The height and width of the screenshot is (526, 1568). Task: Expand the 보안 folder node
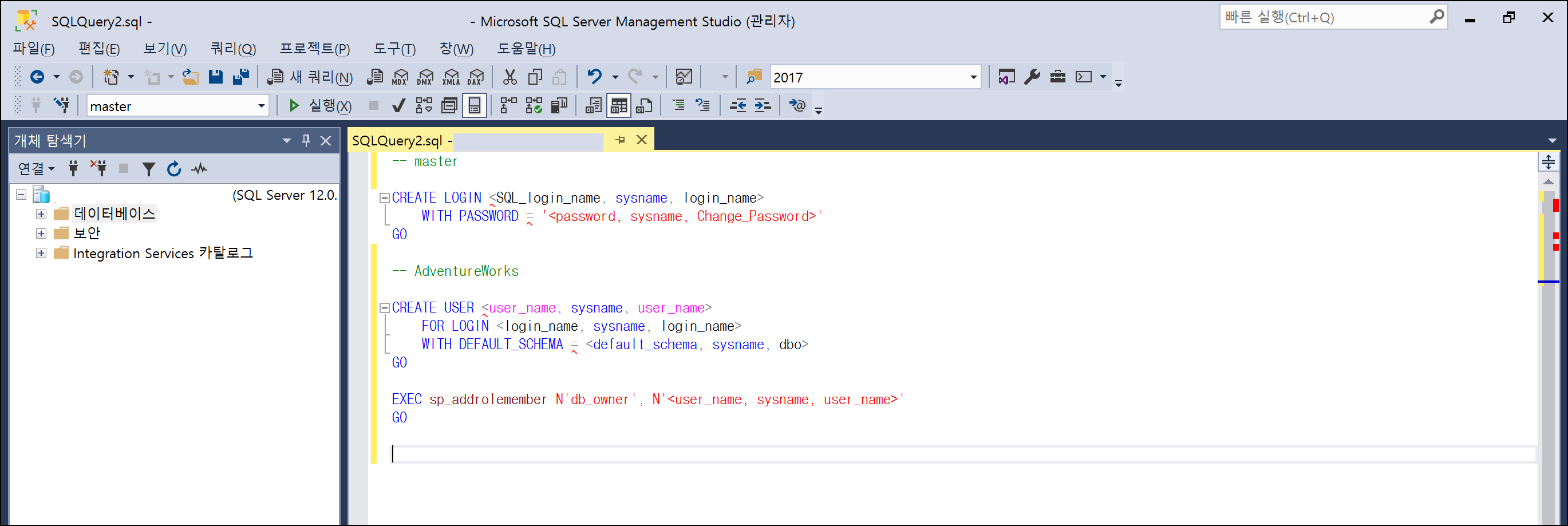point(41,233)
